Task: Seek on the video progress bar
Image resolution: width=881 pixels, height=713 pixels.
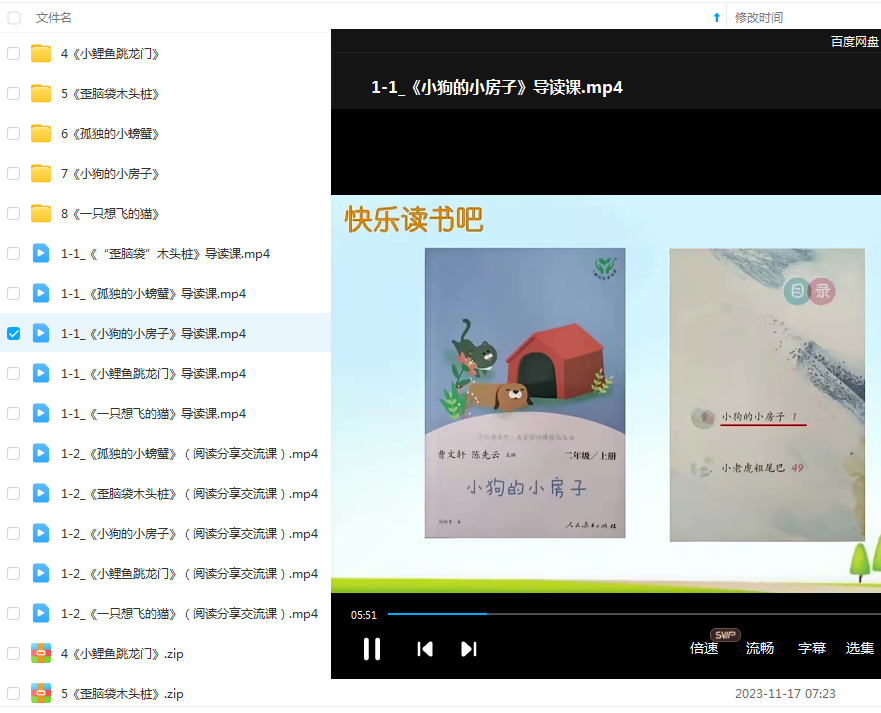Action: click(x=634, y=614)
